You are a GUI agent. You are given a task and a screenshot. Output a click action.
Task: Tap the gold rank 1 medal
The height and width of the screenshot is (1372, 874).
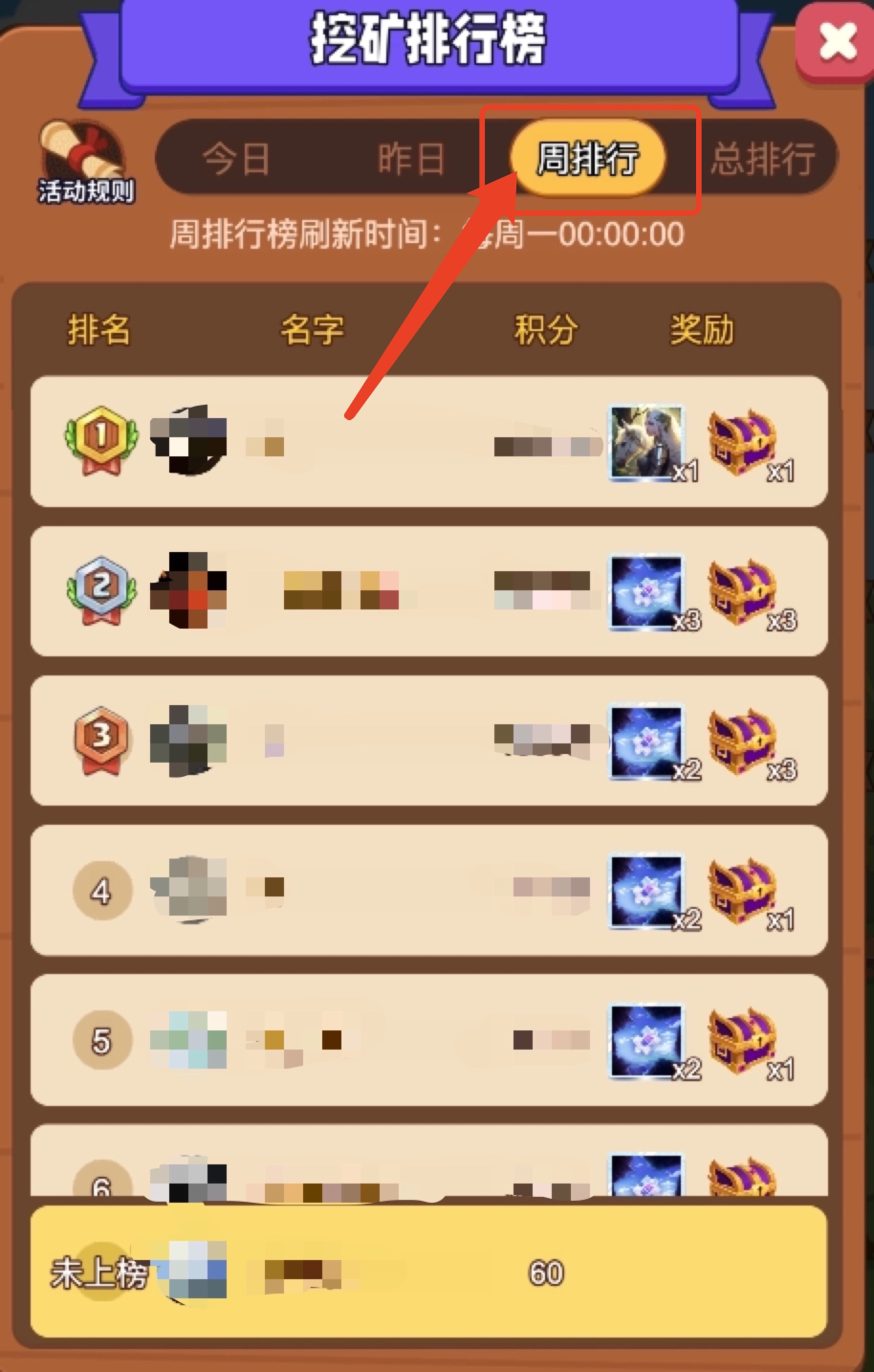click(101, 441)
